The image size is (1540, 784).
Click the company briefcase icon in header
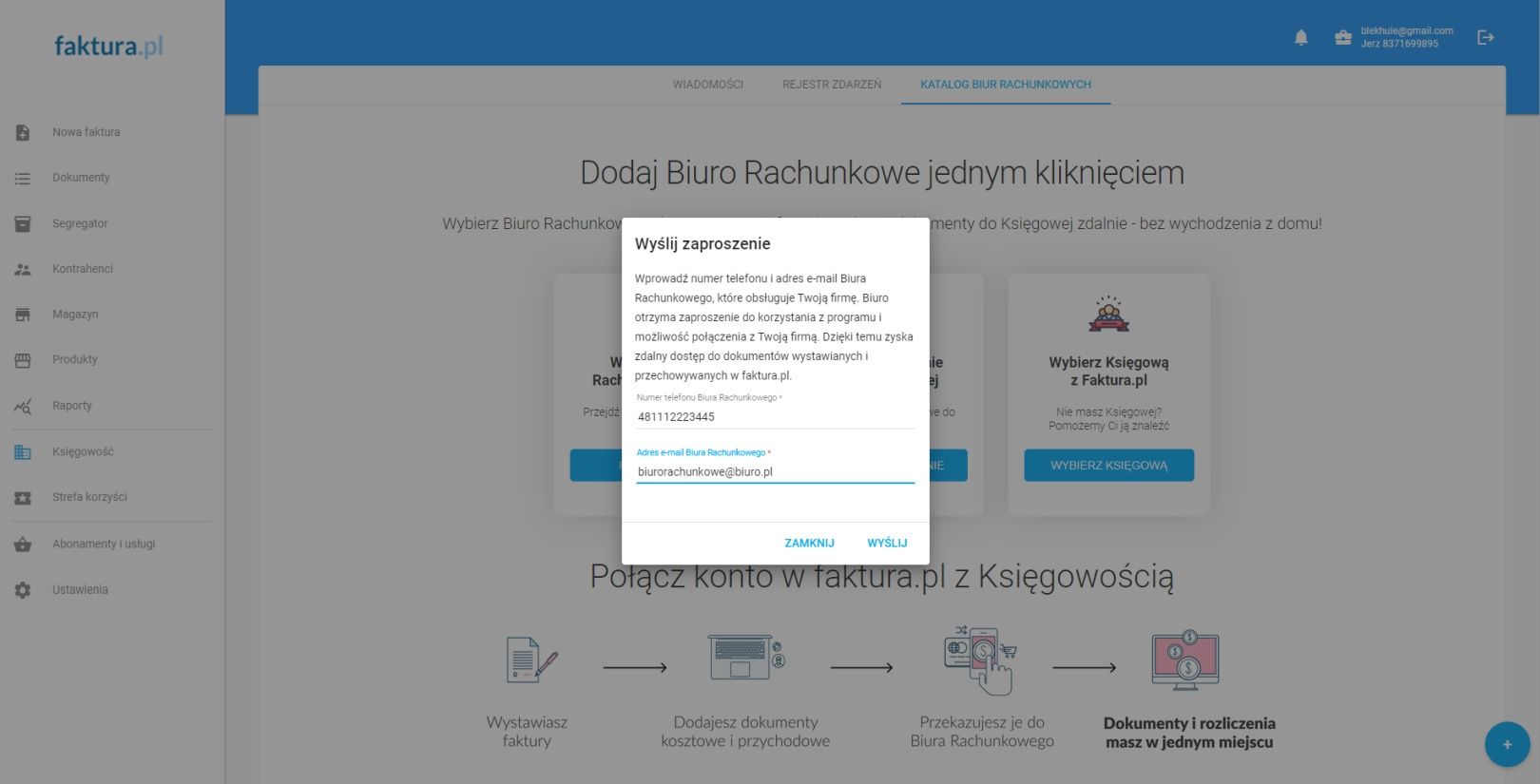tap(1342, 37)
